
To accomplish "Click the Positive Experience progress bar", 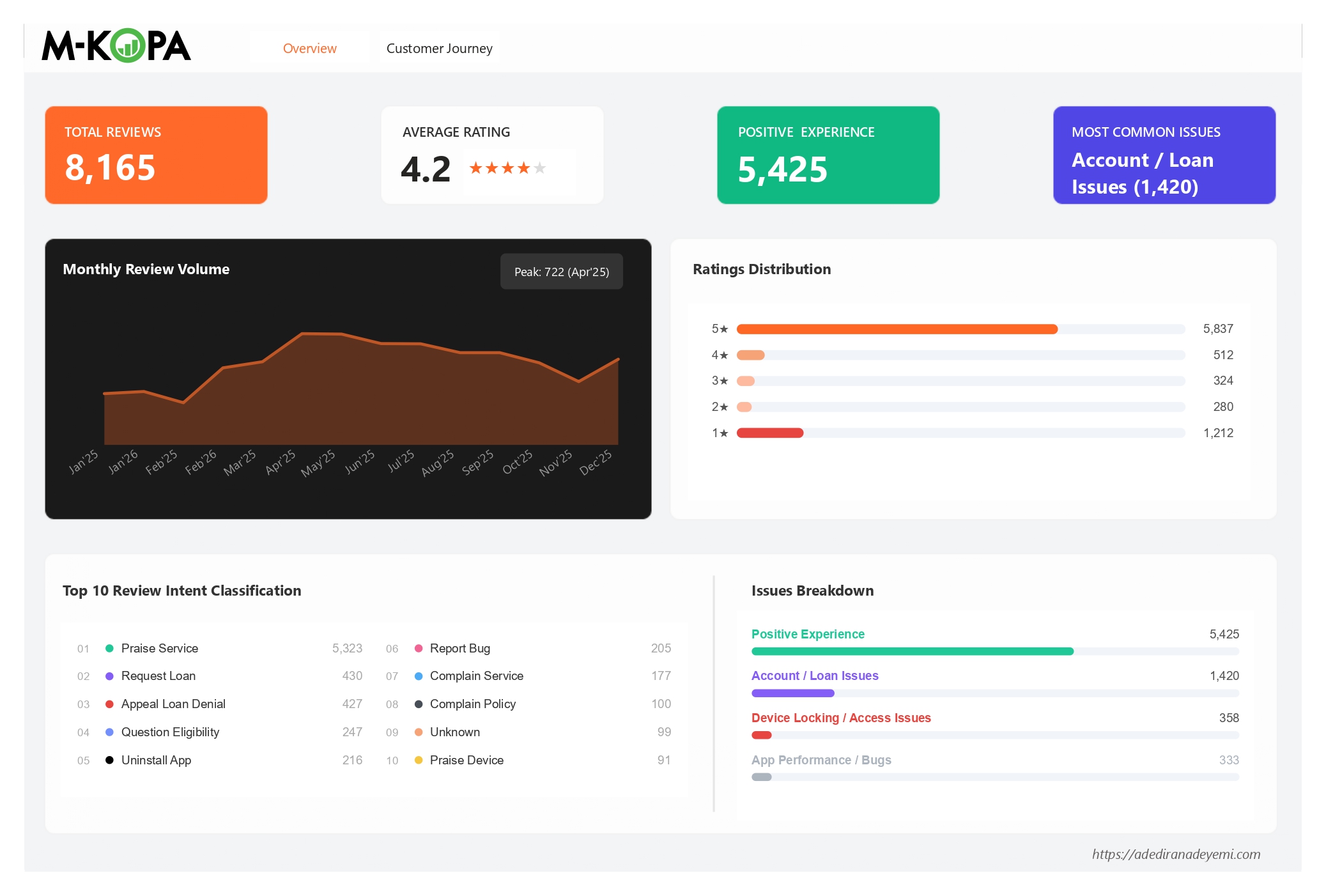I will point(913,651).
